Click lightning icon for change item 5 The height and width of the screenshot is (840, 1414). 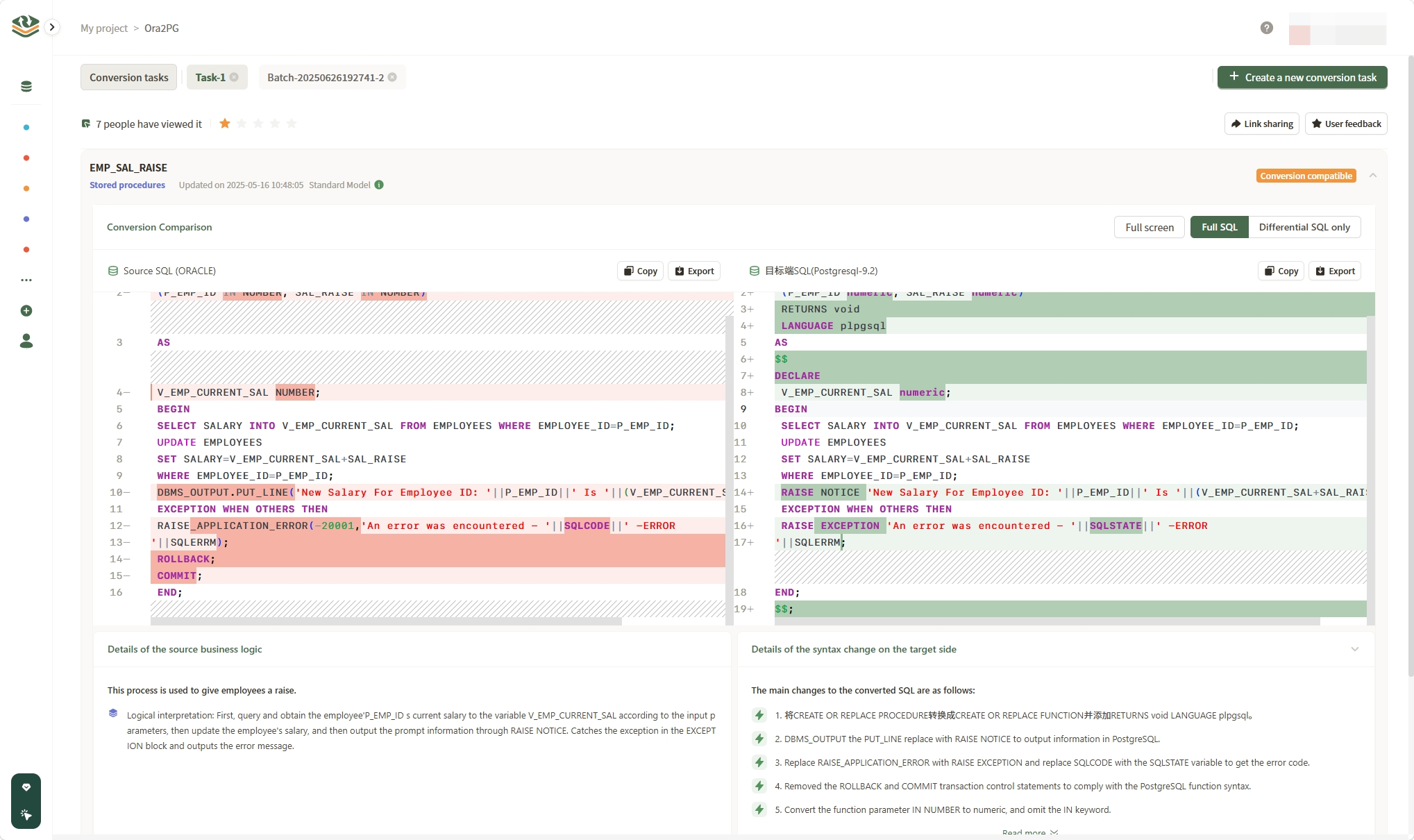tap(760, 809)
